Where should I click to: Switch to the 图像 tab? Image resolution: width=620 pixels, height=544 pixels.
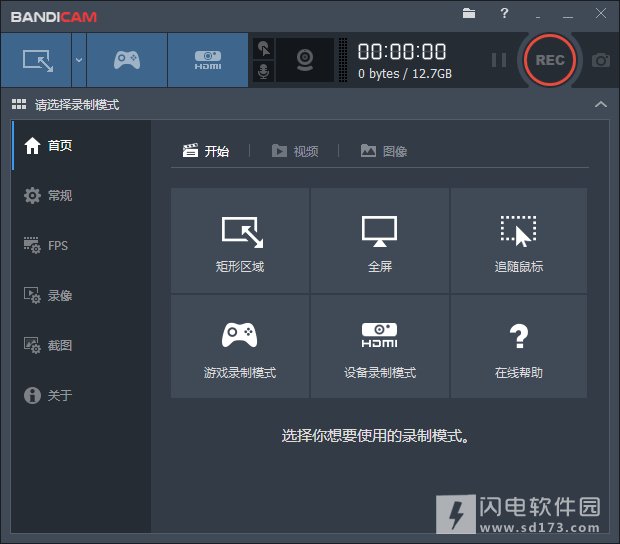(384, 151)
